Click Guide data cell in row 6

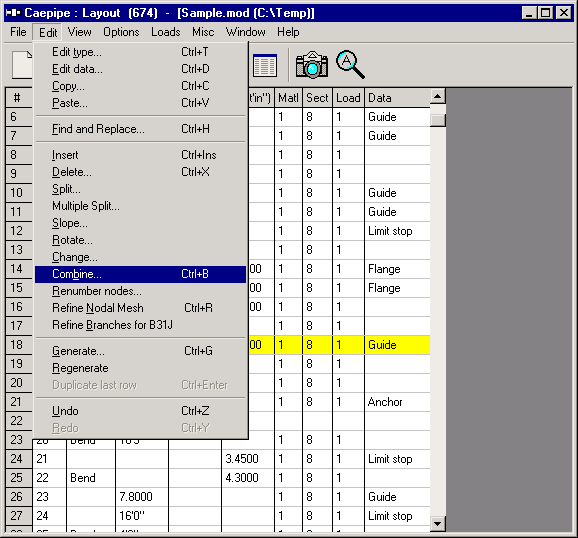pyautogui.click(x=397, y=117)
